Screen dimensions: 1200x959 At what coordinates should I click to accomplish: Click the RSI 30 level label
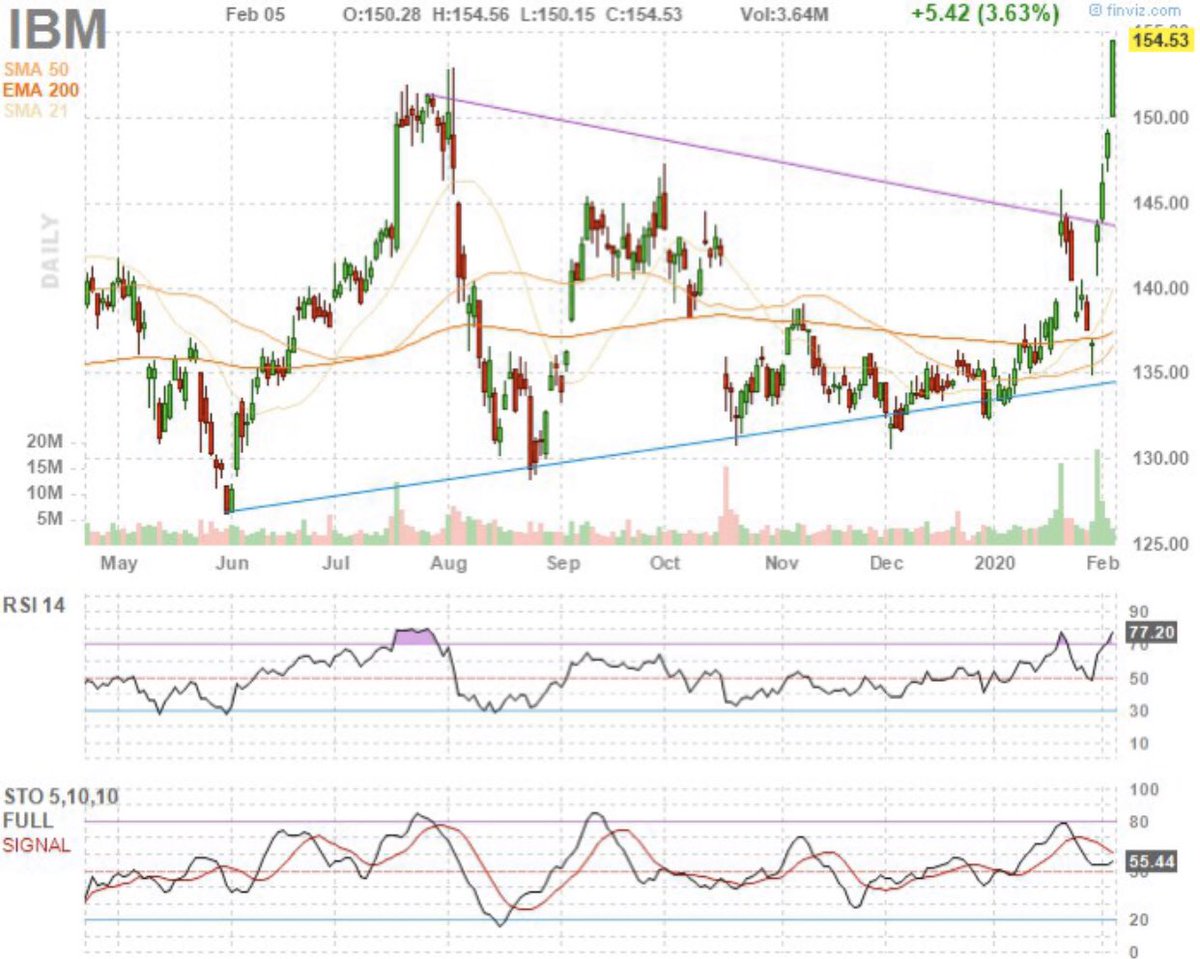click(1137, 711)
